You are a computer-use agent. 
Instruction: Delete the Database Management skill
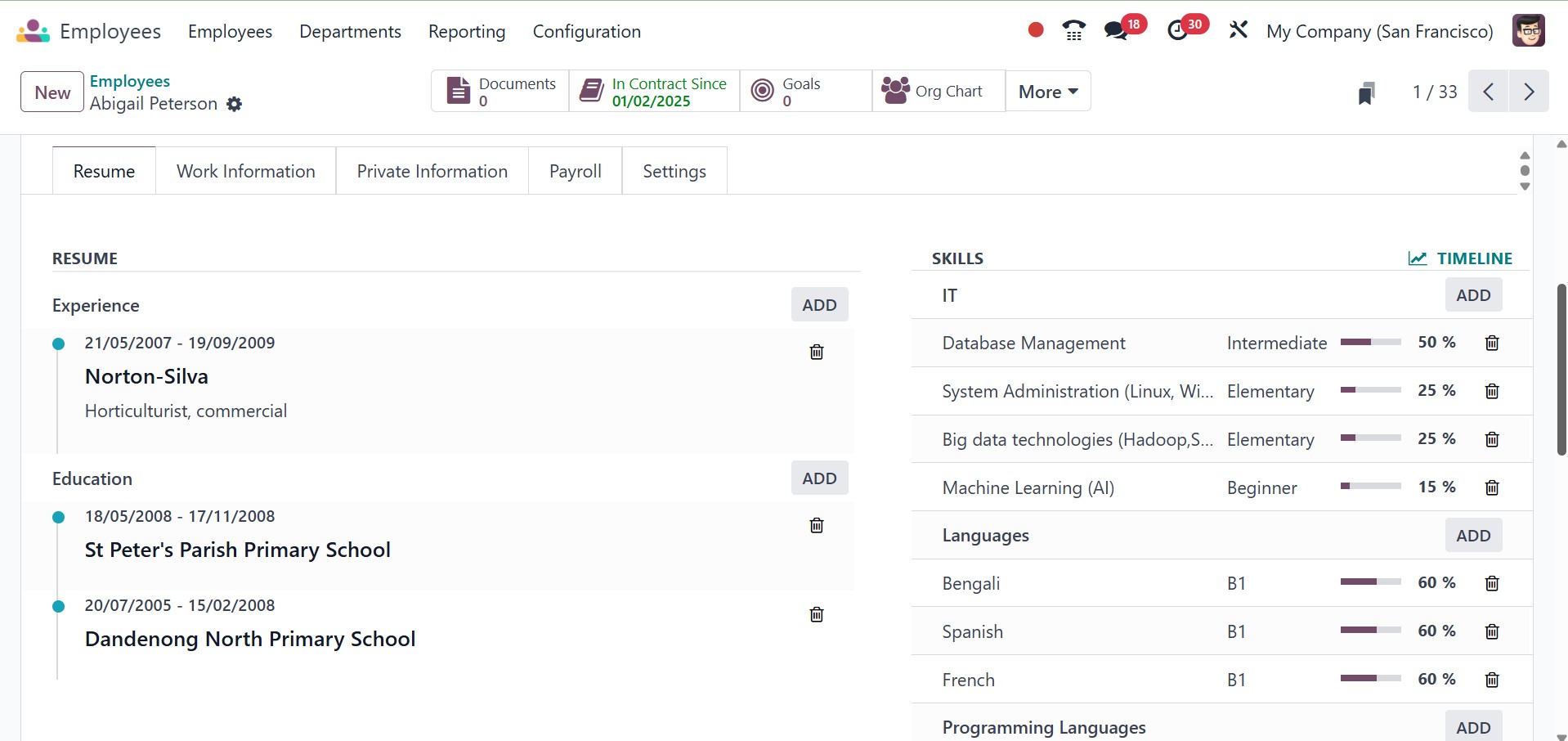[x=1491, y=343]
